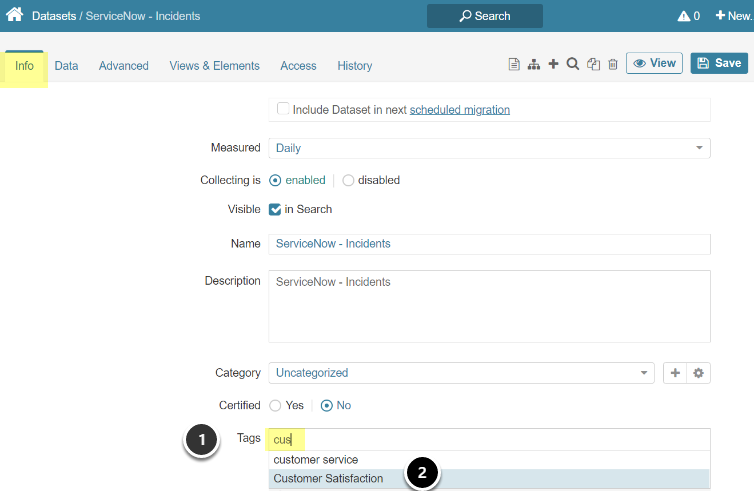Switch to the Info tab
Screen dimensions: 754x491
(x=24, y=66)
